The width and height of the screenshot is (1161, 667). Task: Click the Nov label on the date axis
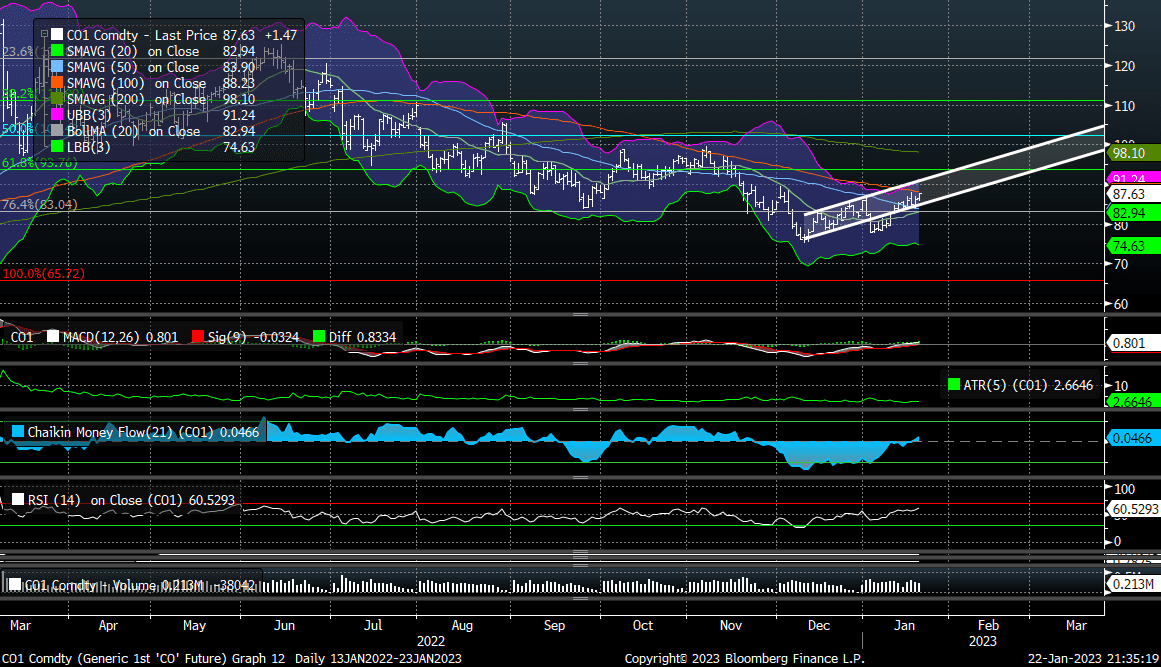tap(731, 626)
